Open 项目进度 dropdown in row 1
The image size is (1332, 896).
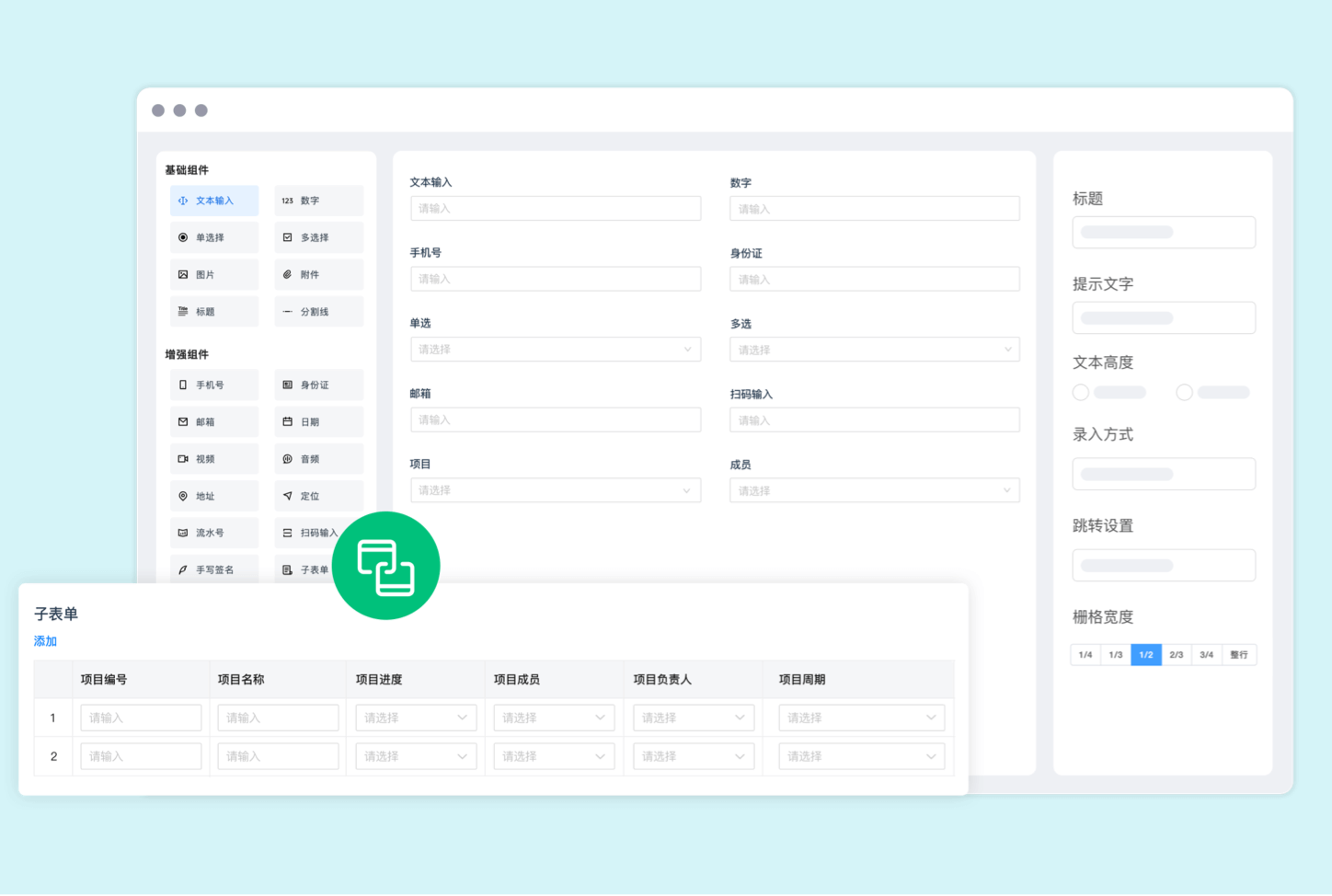tap(416, 718)
